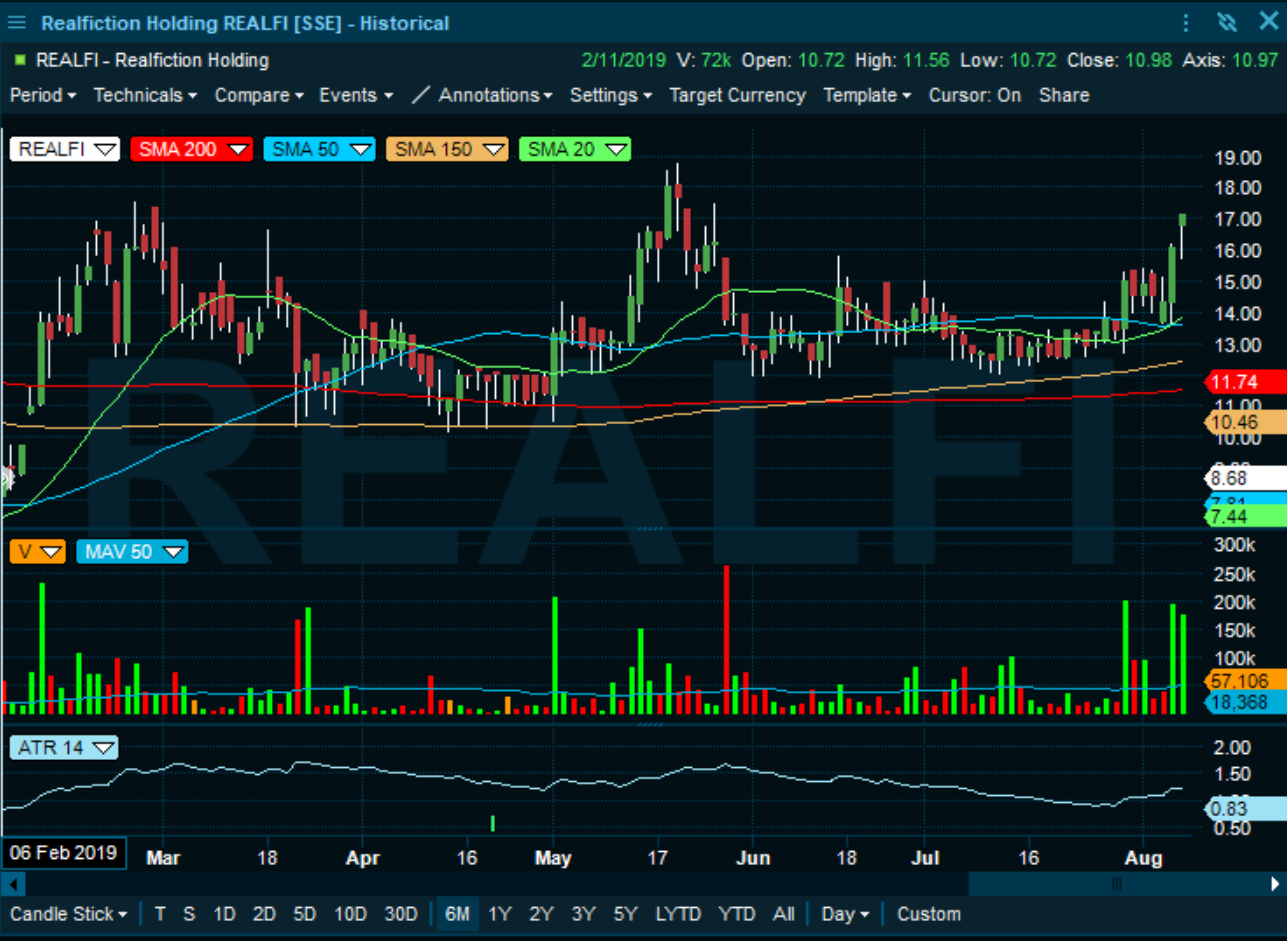Click the horizontal scrollbar thumb
The width and height of the screenshot is (1287, 941).
[x=1116, y=884]
